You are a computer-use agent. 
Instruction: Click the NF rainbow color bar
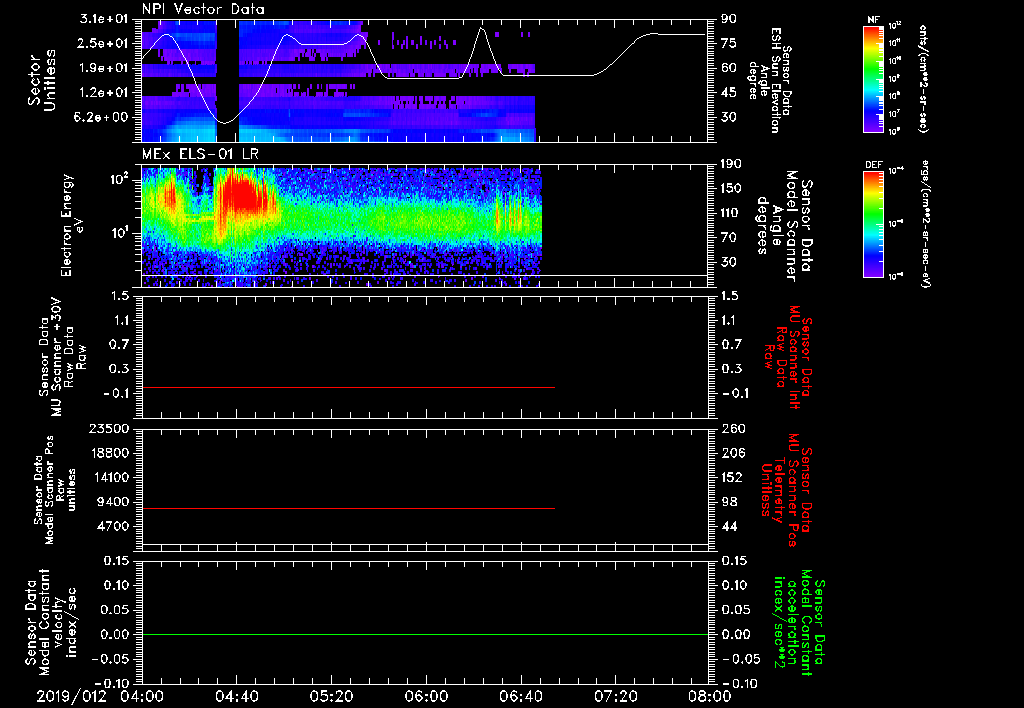coord(874,78)
